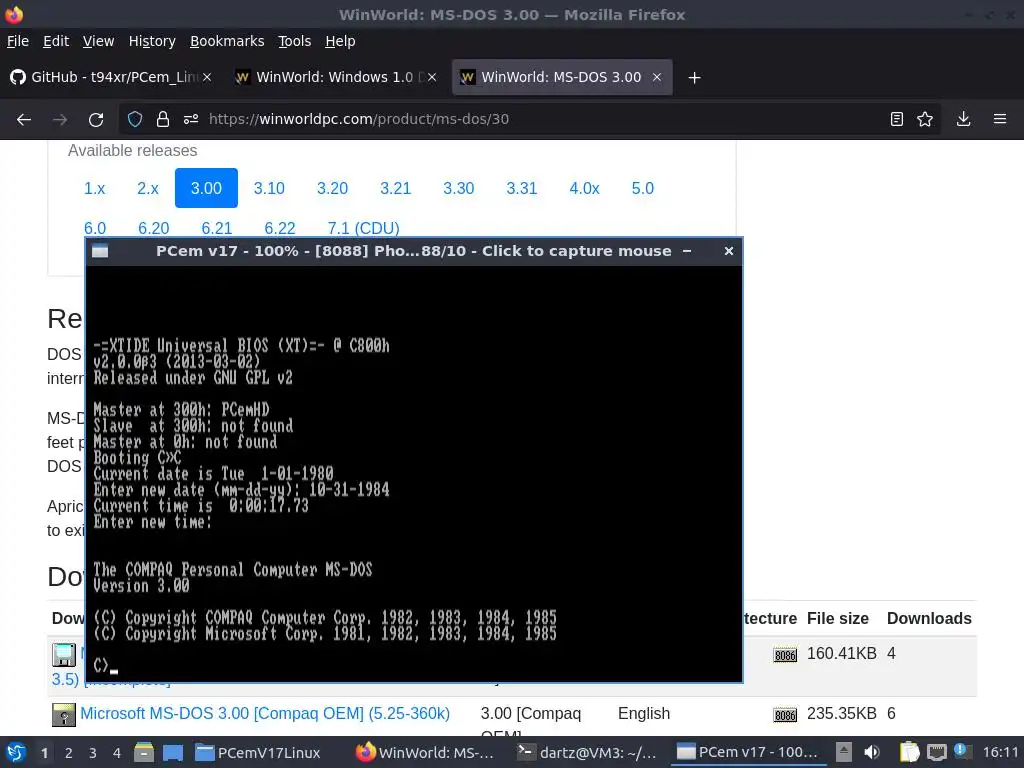Open the File menu
The image size is (1024, 768).
pyautogui.click(x=18, y=41)
